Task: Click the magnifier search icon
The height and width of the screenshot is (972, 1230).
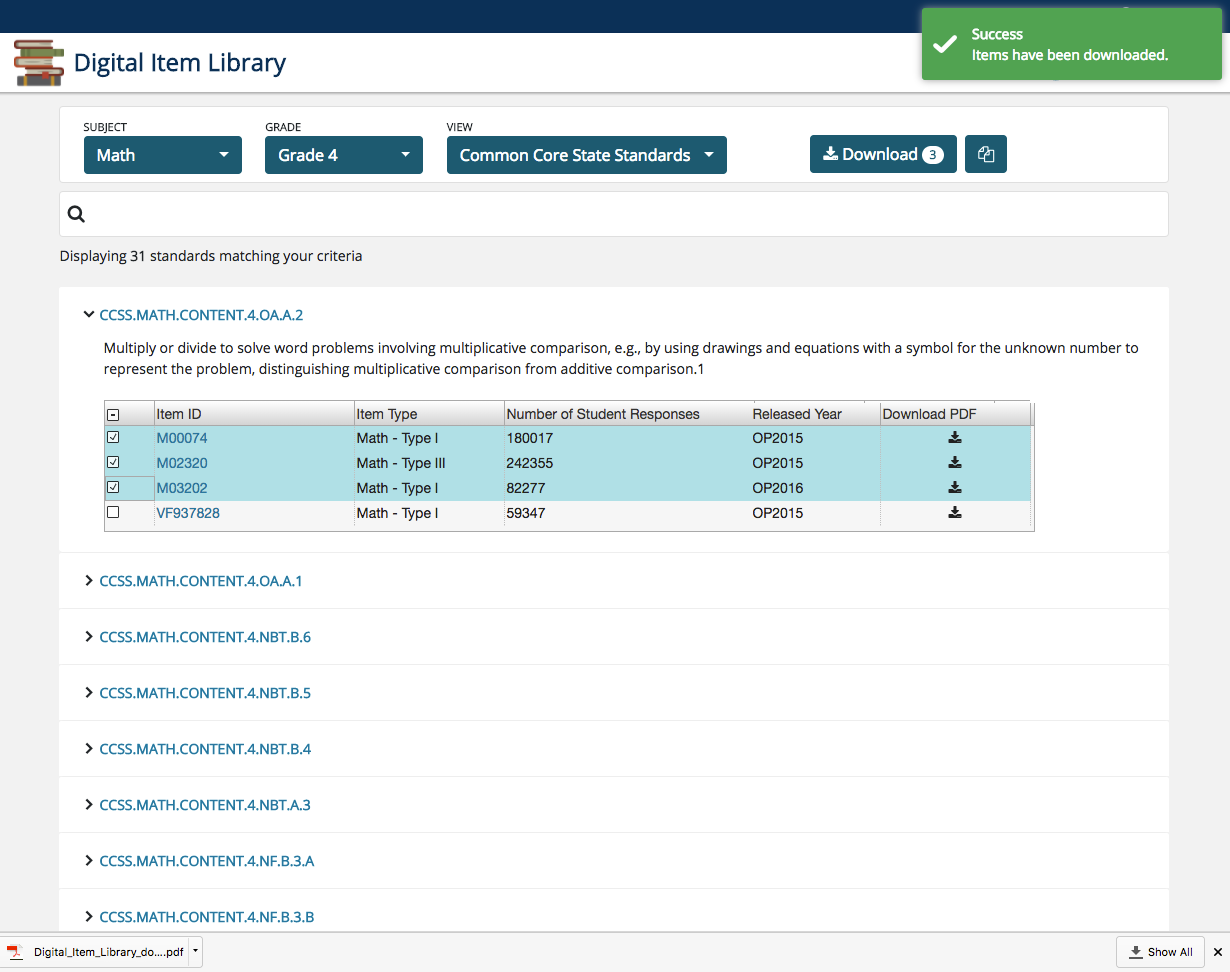Action: [x=76, y=213]
